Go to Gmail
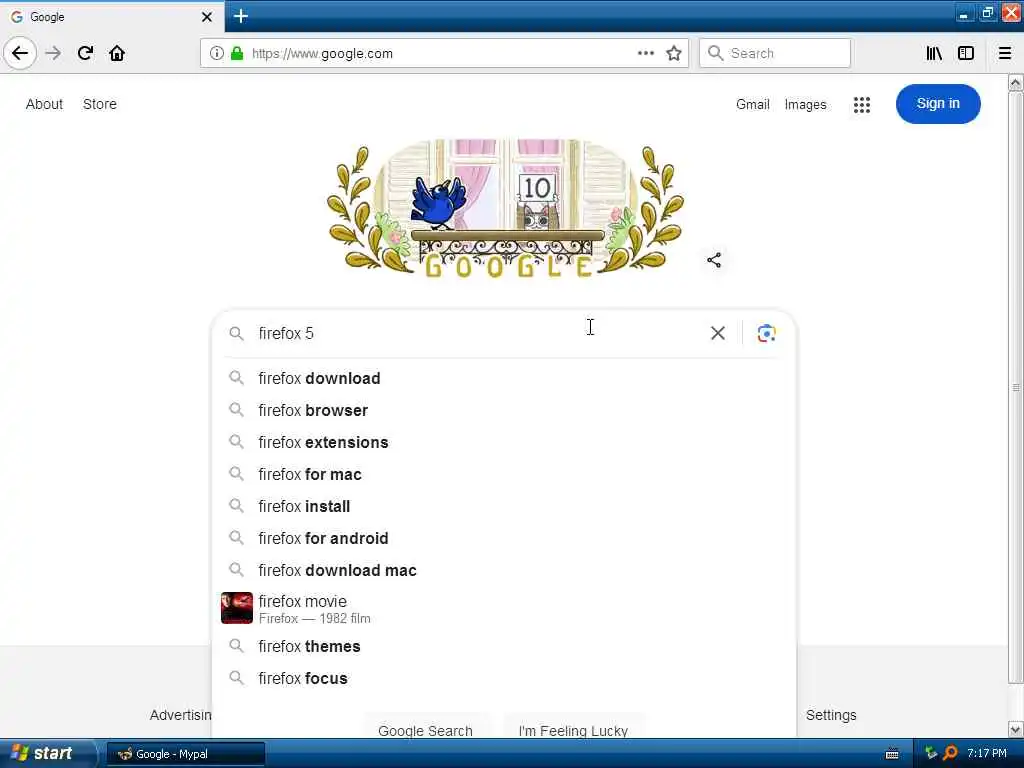 752,104
